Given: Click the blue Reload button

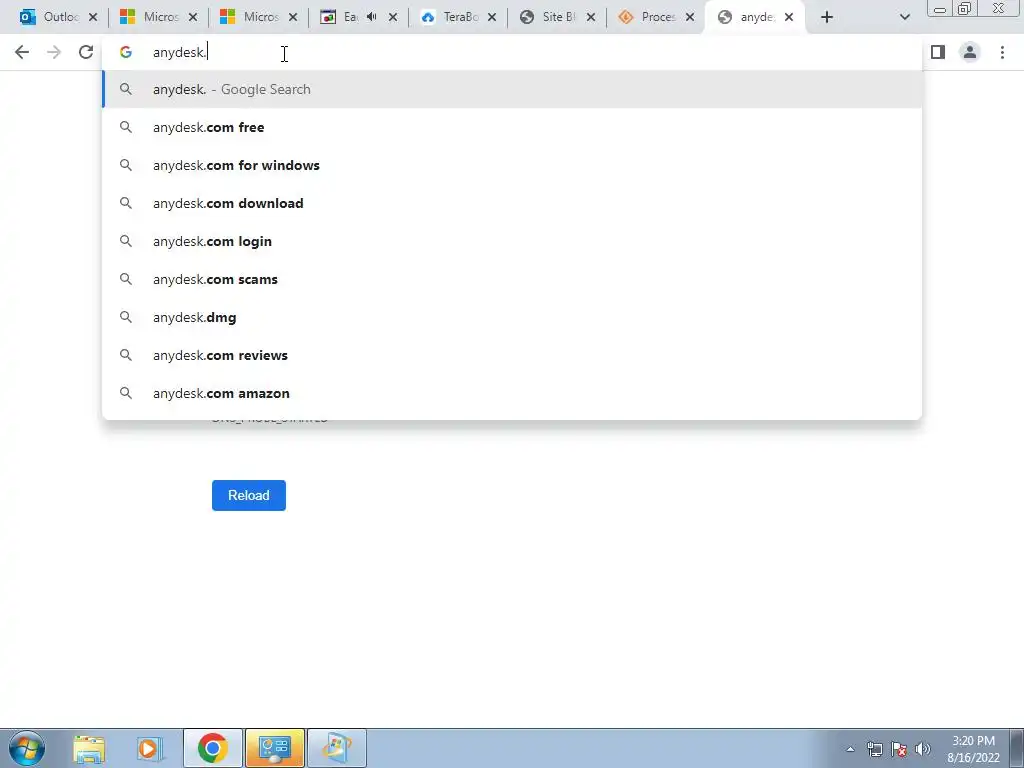Looking at the screenshot, I should pos(249,495).
